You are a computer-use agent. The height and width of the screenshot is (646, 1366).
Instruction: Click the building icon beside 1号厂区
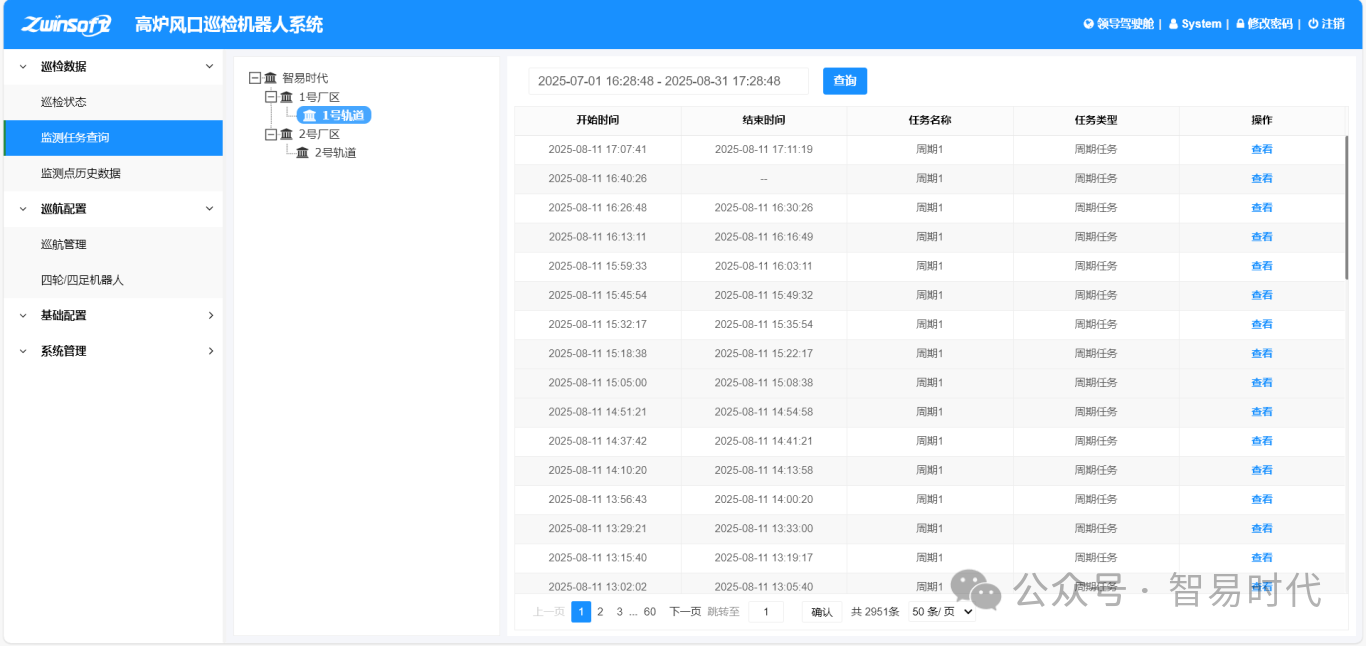[x=287, y=97]
